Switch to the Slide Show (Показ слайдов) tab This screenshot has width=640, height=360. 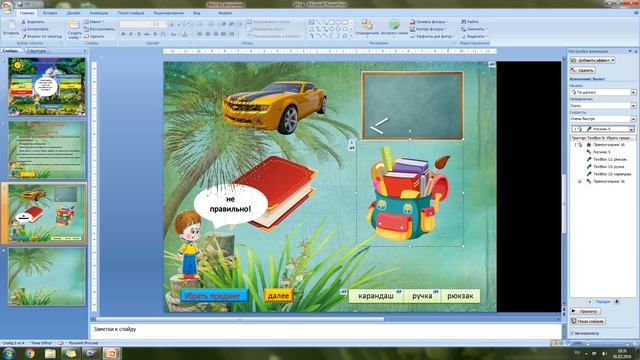click(x=131, y=13)
